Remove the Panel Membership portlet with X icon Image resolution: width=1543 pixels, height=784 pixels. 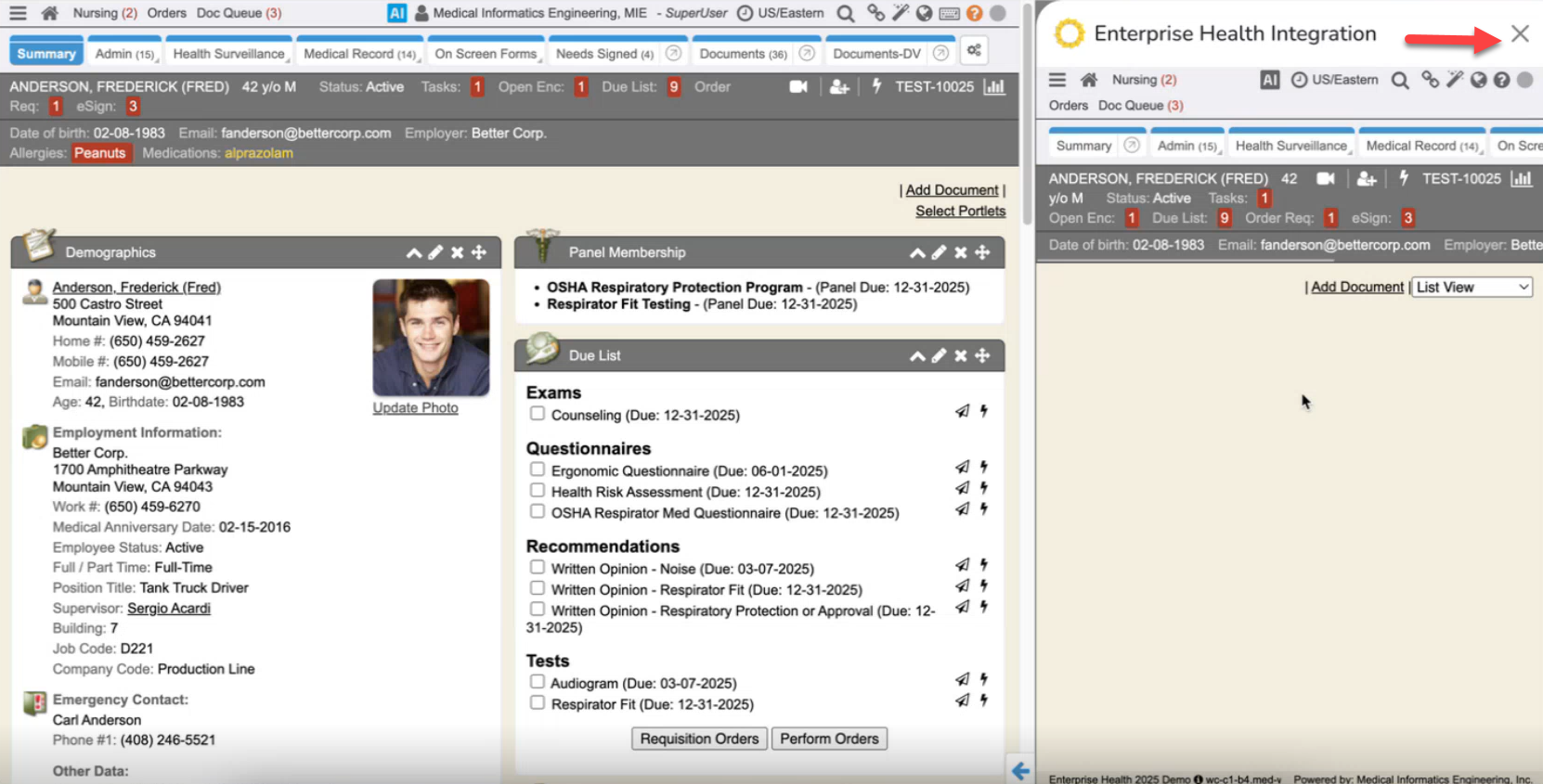(961, 252)
